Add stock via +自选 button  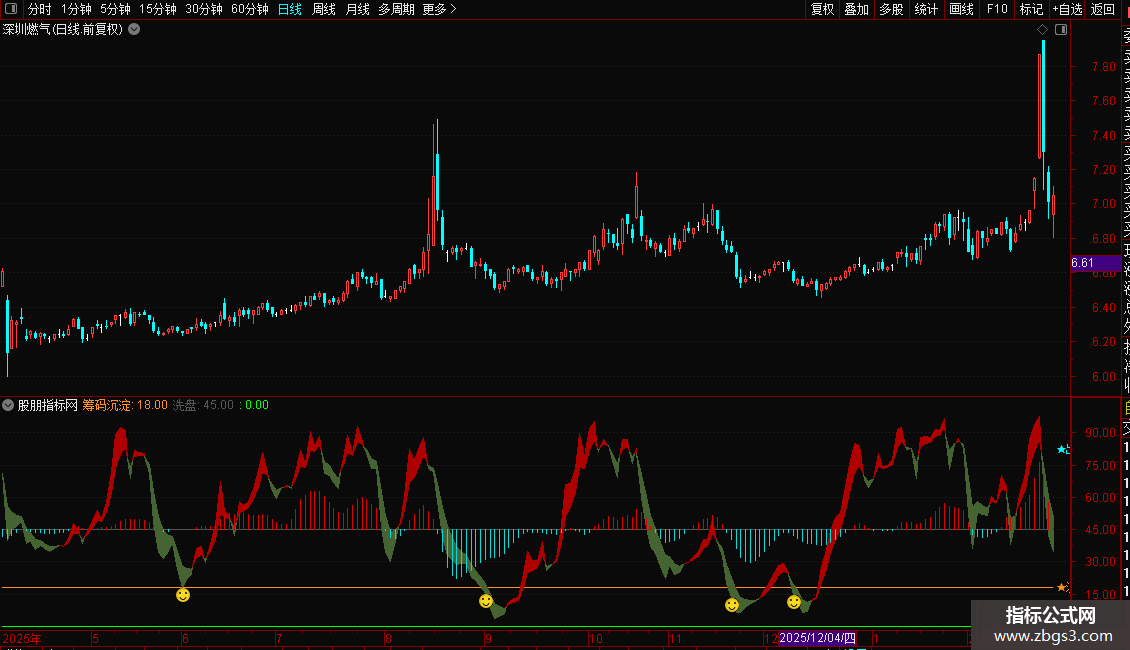coord(1067,9)
